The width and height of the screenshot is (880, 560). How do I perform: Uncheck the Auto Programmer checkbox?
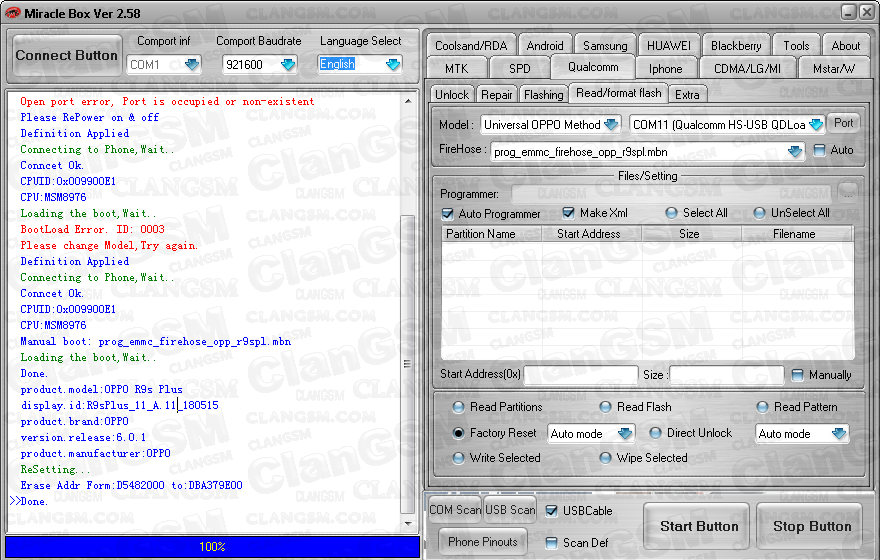(447, 214)
